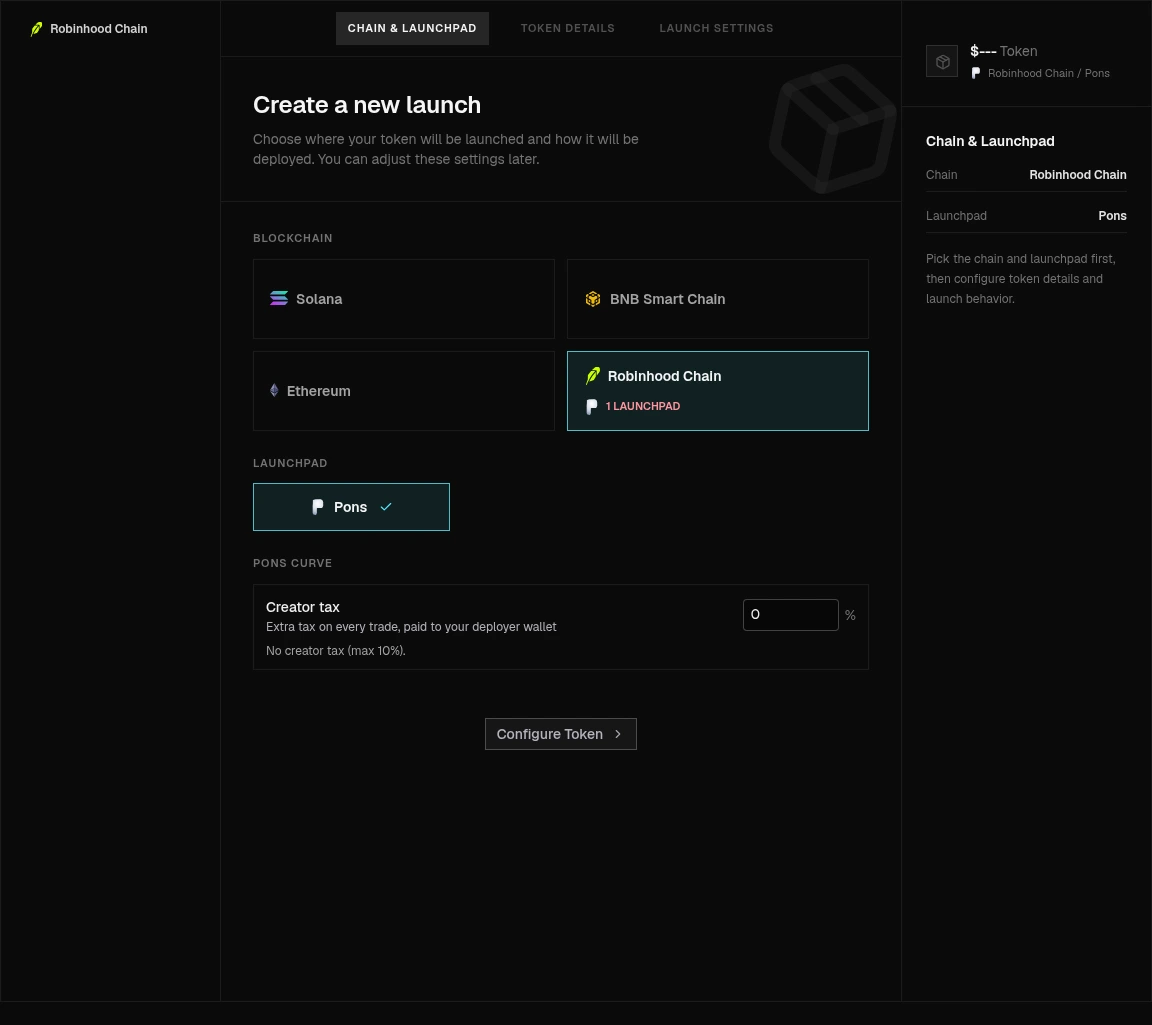The width and height of the screenshot is (1152, 1025).
Task: Click the Solana logo icon
Action: 278,298
